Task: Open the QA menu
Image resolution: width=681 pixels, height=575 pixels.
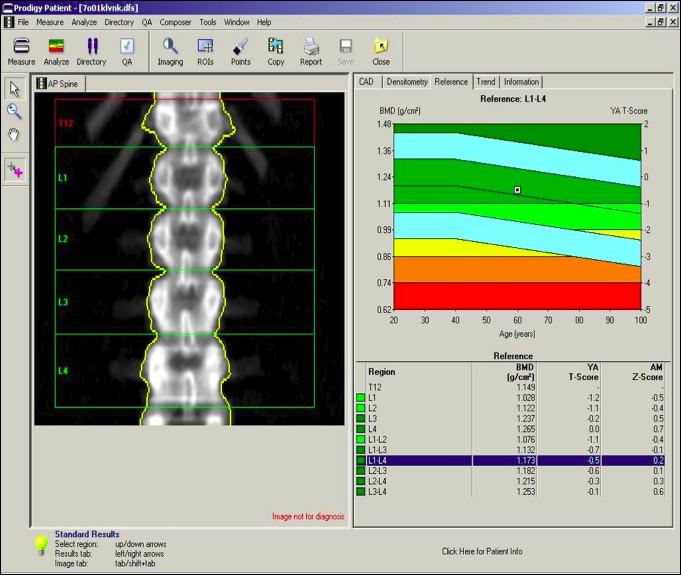Action: (x=147, y=22)
